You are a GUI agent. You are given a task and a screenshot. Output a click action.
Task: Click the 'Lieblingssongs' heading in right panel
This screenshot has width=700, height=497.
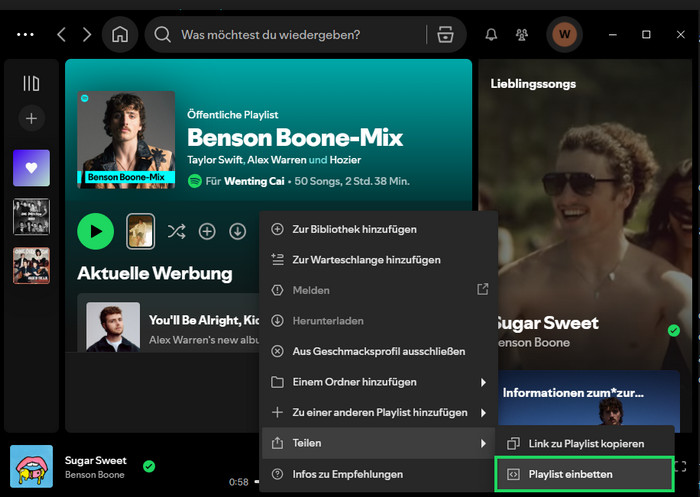pos(533,84)
